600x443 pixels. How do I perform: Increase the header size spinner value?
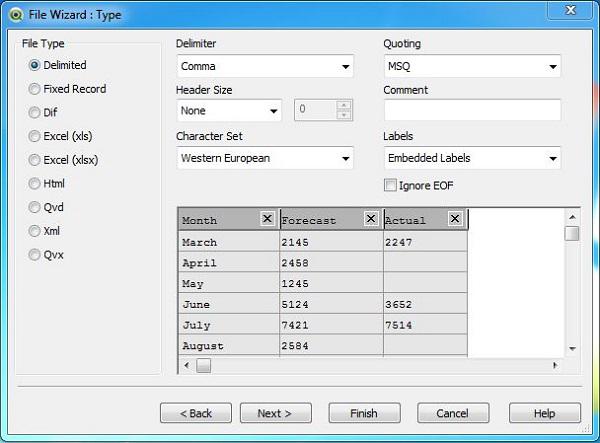344,105
